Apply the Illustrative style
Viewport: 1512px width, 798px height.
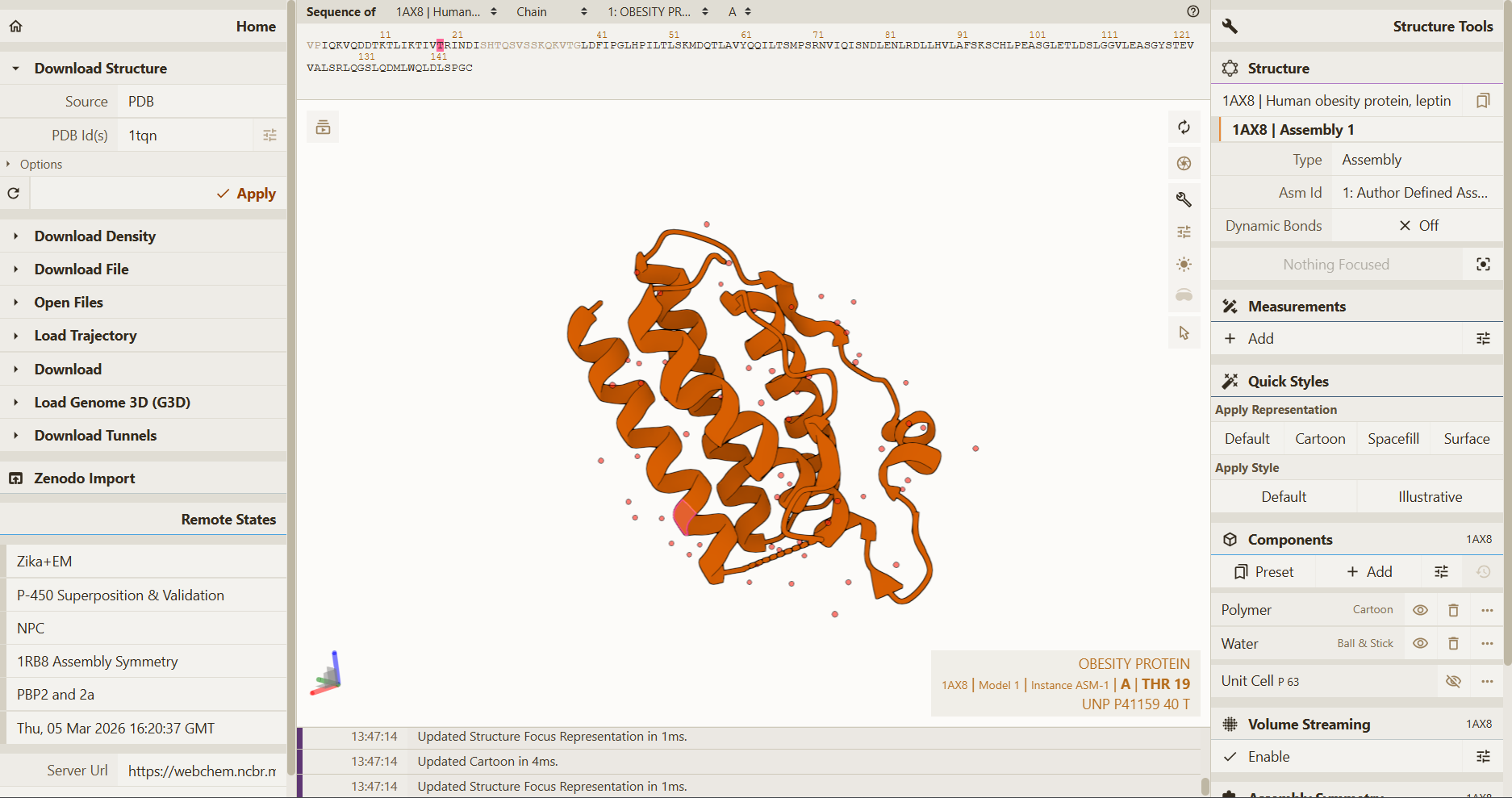tap(1430, 497)
